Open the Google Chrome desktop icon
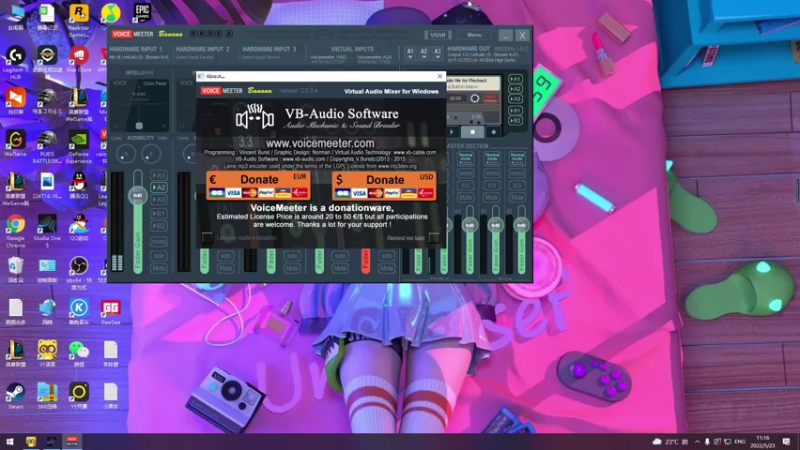 click(x=15, y=231)
